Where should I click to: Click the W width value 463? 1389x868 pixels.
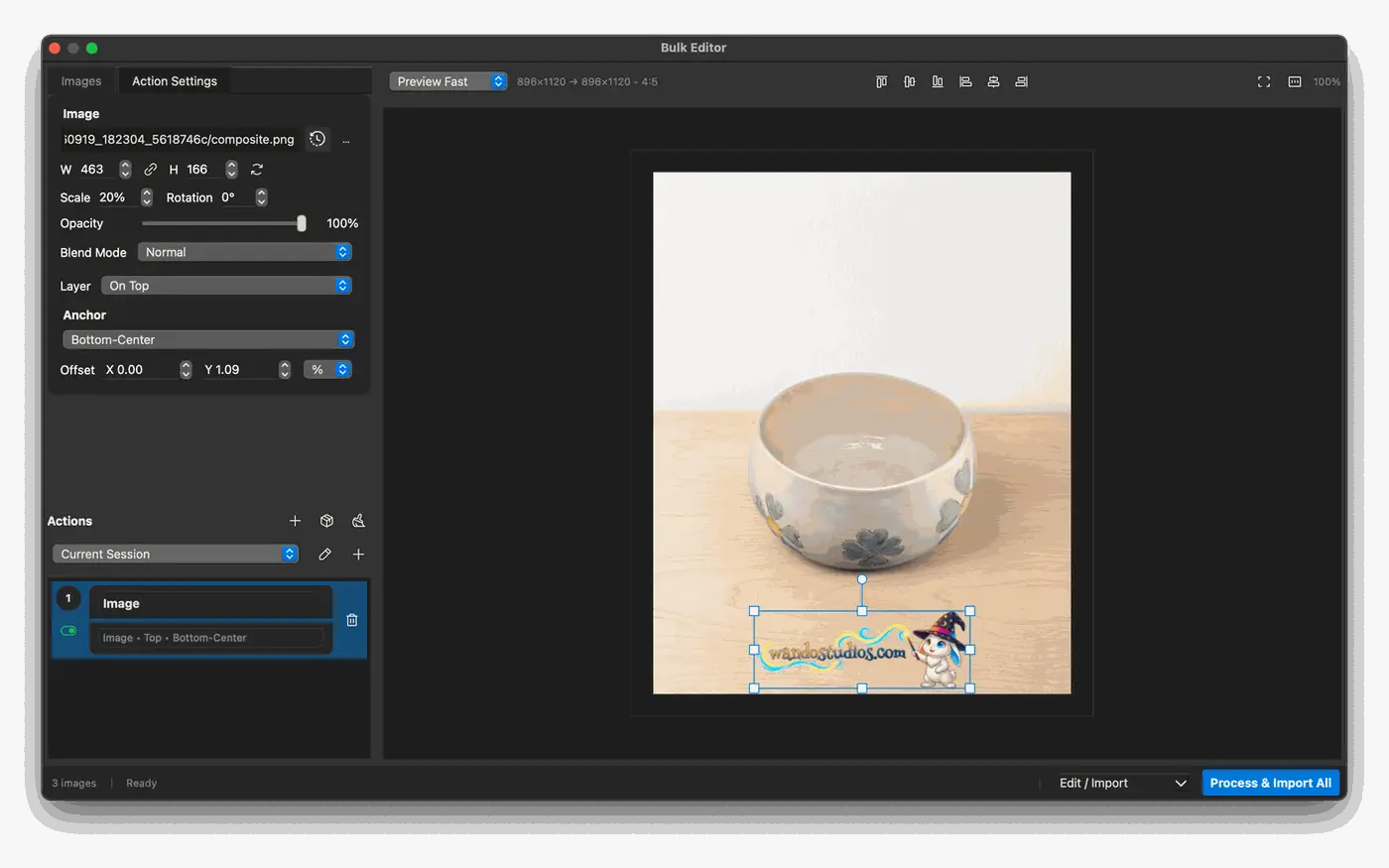pyautogui.click(x=92, y=170)
